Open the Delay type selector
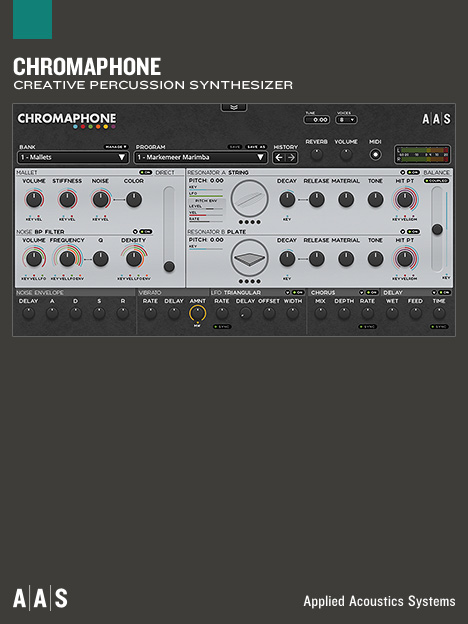 434,292
